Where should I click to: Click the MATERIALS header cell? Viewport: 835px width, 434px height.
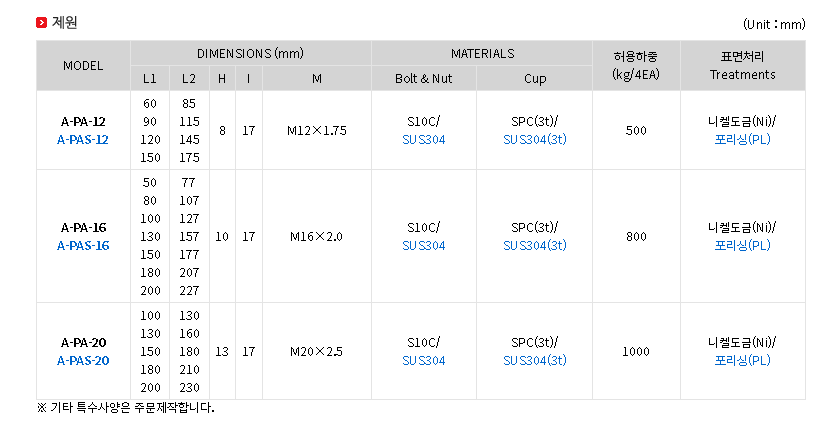(482, 54)
